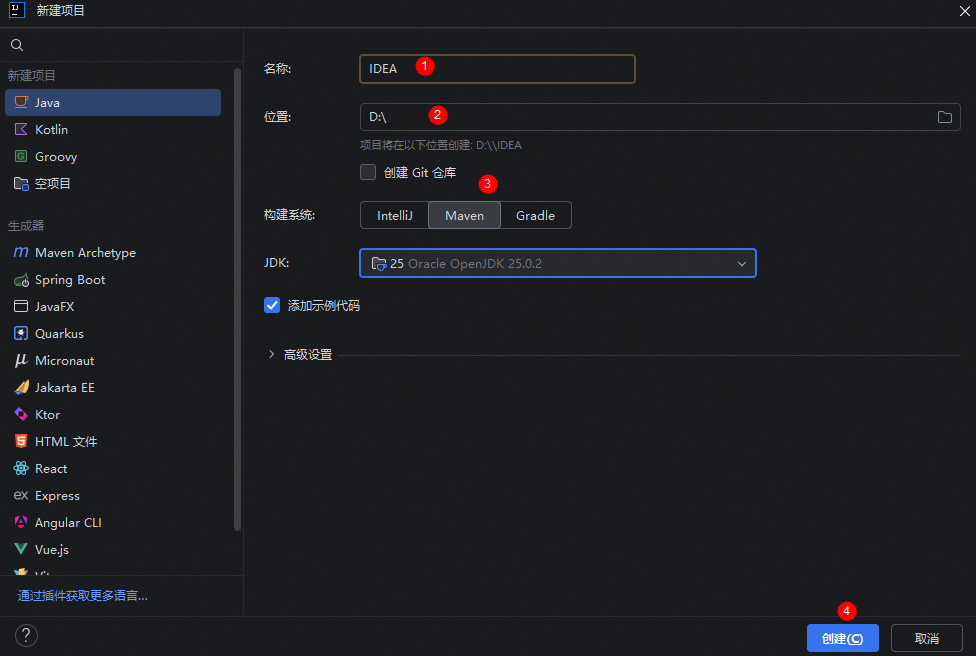Click the project type list scrollbar
The image size is (976, 656).
(237, 299)
